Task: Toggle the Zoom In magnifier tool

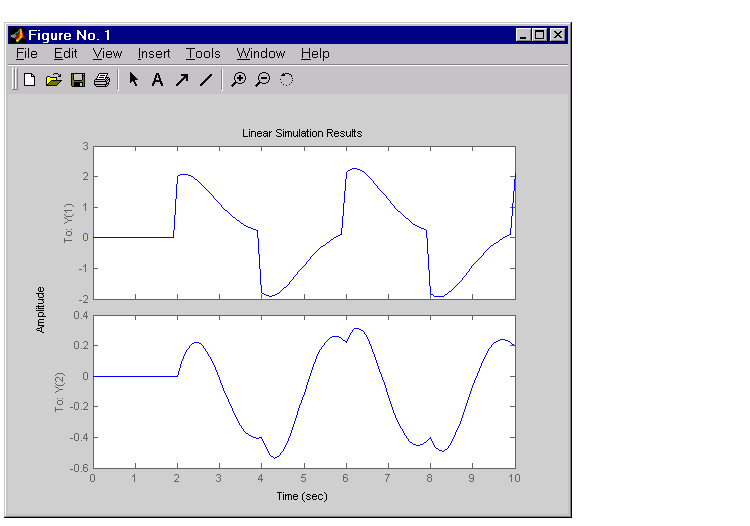Action: pos(238,80)
